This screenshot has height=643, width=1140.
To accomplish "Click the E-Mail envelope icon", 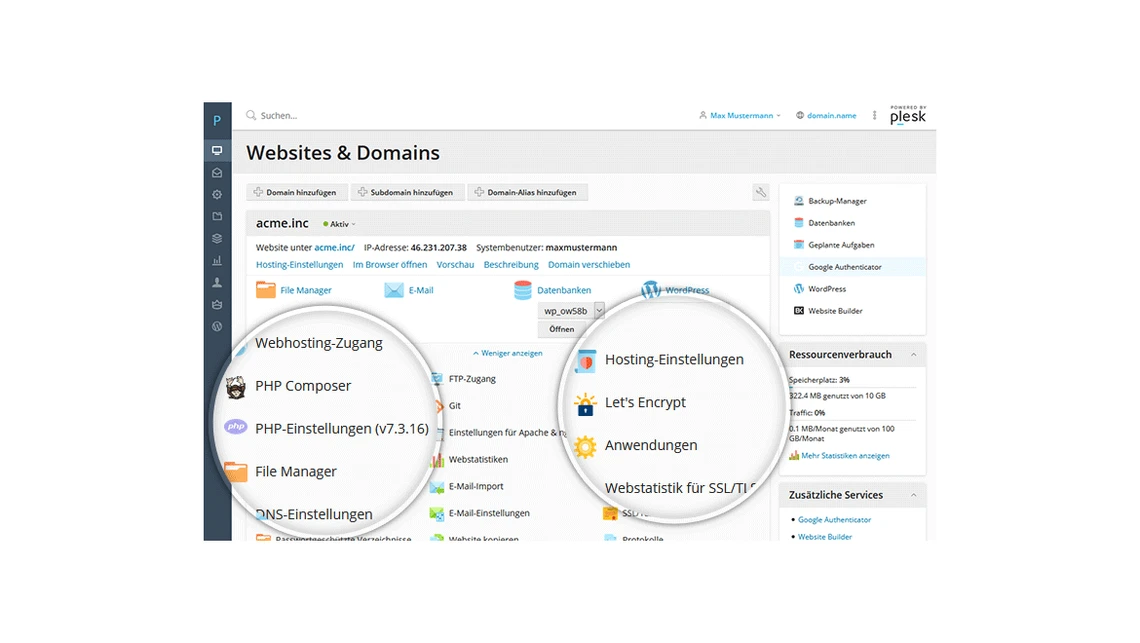I will pyautogui.click(x=394, y=290).
